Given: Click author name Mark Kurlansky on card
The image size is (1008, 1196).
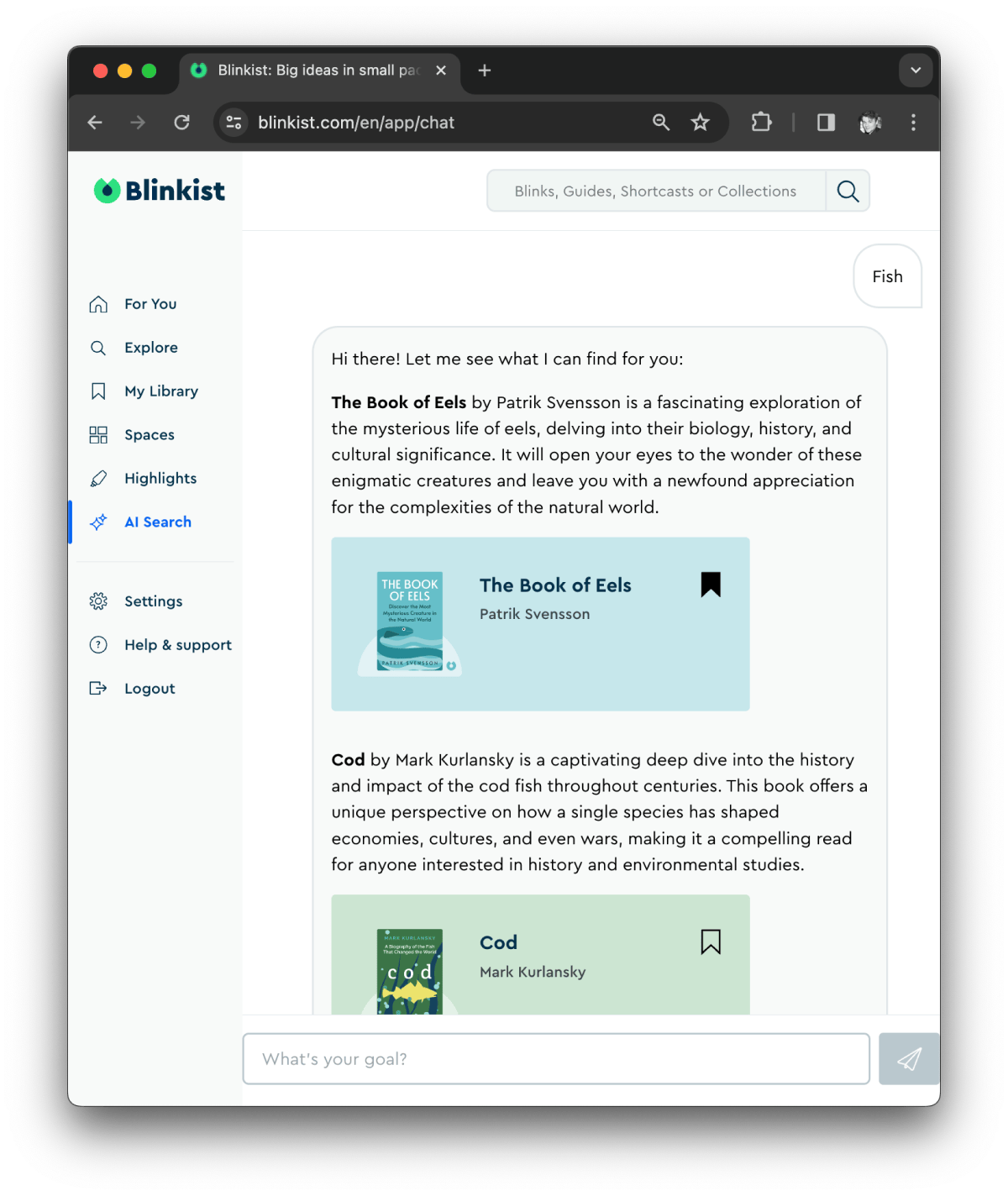Looking at the screenshot, I should coord(533,972).
